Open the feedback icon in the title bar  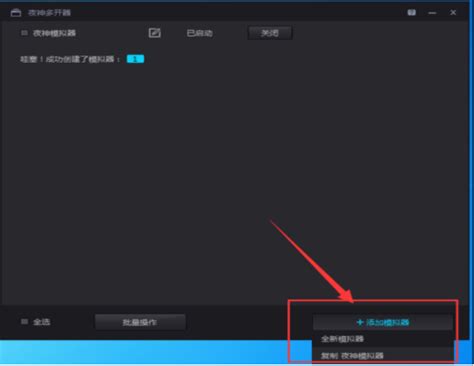pyautogui.click(x=412, y=13)
